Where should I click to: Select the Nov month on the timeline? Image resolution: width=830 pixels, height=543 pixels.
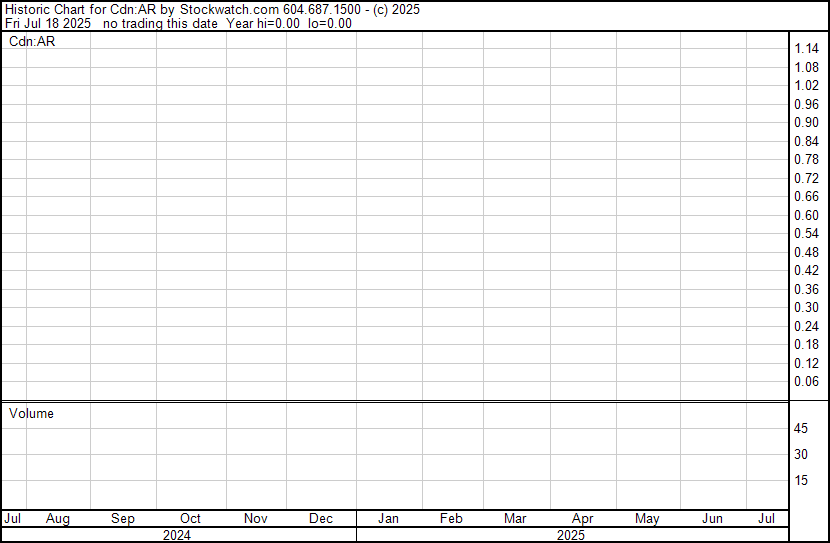pyautogui.click(x=256, y=519)
